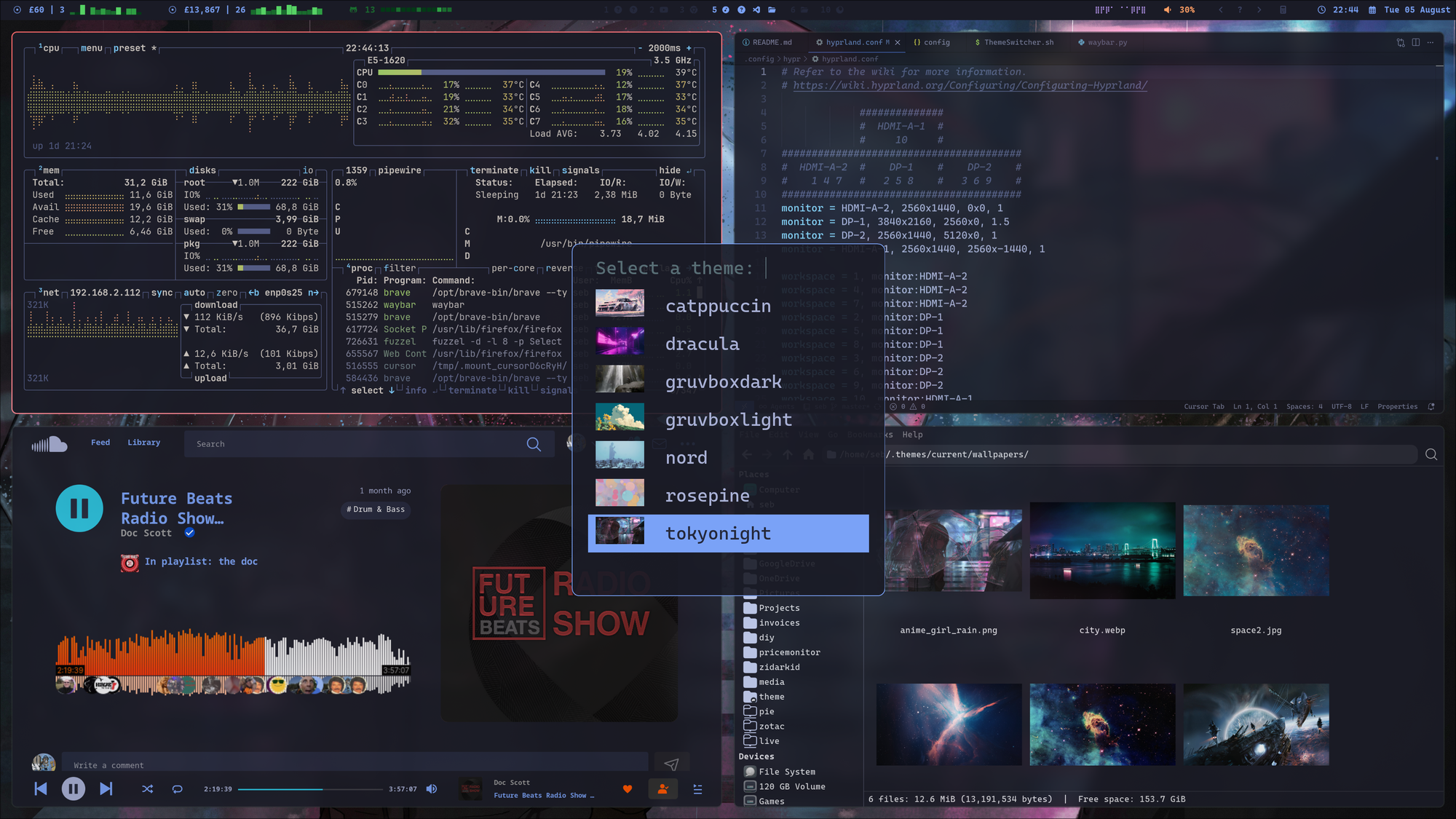Open the playback queue list icon
The width and height of the screenshot is (1456, 819).
697,789
